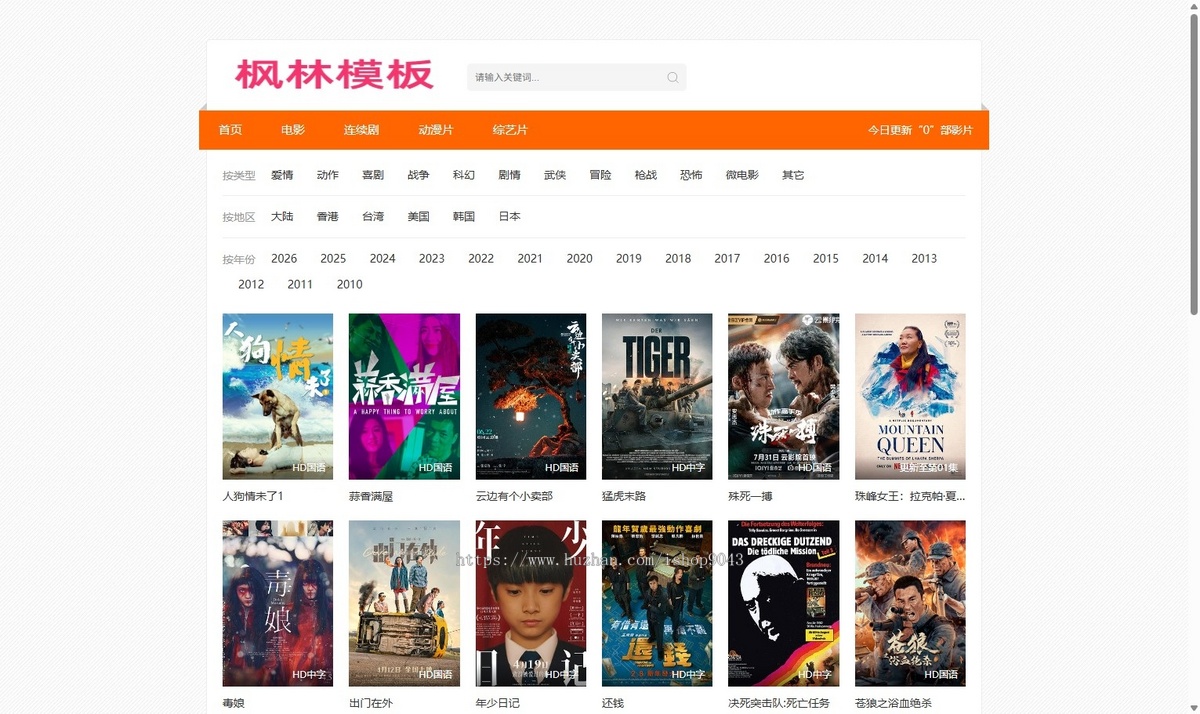This screenshot has height=714, width=1200.
Task: Select year 2019 filter
Action: 629,259
